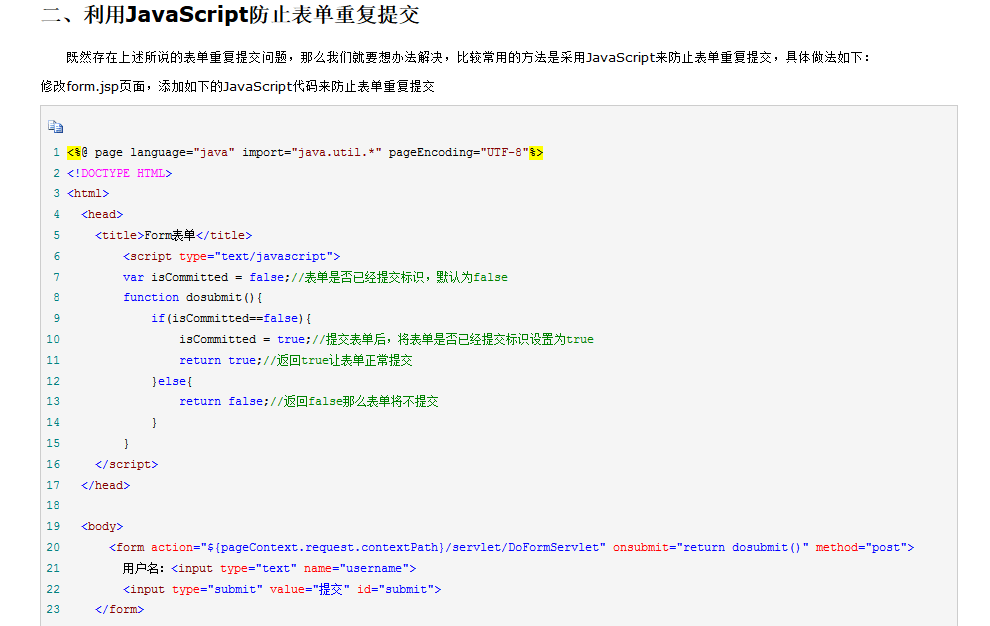The height and width of the screenshot is (626, 990).
Task: Click the comment '//表单是否已经提交标识，默认为false'
Action: pos(399,277)
